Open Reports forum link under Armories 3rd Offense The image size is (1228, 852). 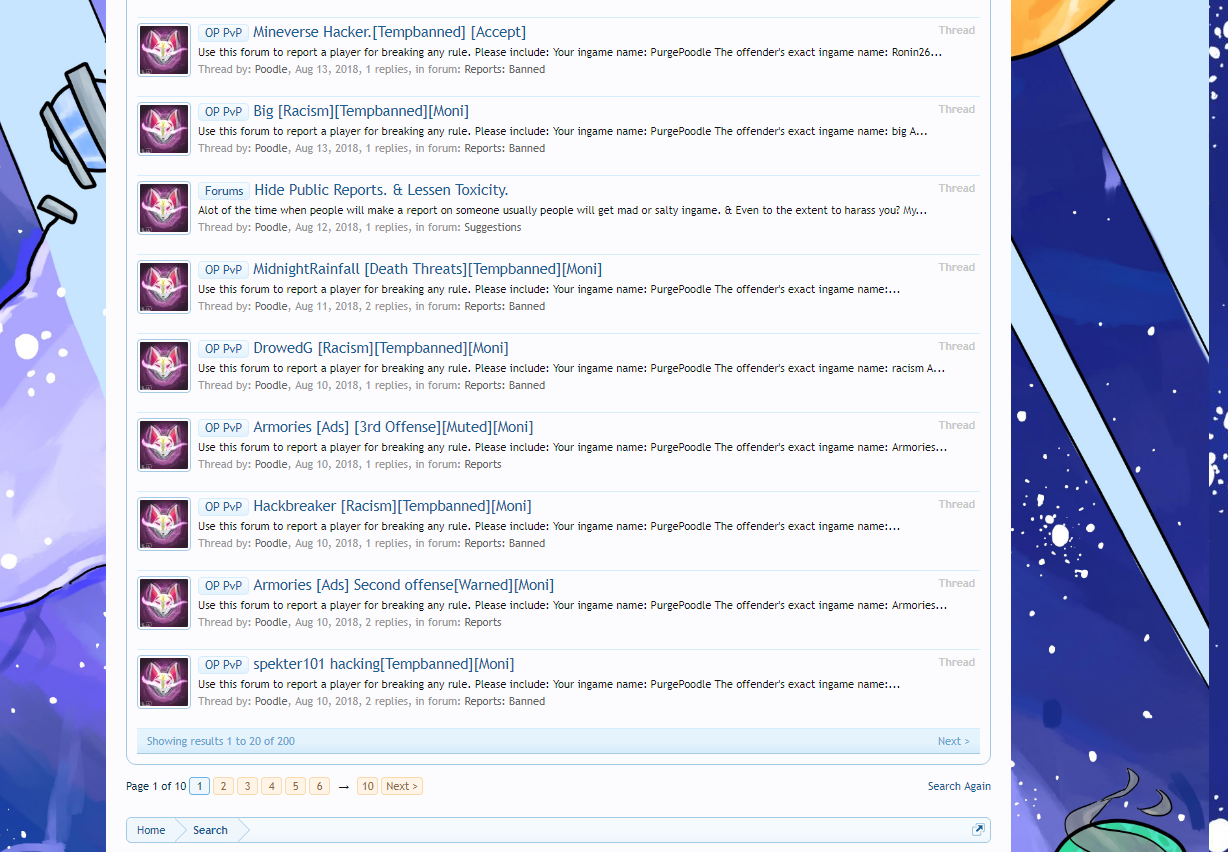(x=483, y=464)
